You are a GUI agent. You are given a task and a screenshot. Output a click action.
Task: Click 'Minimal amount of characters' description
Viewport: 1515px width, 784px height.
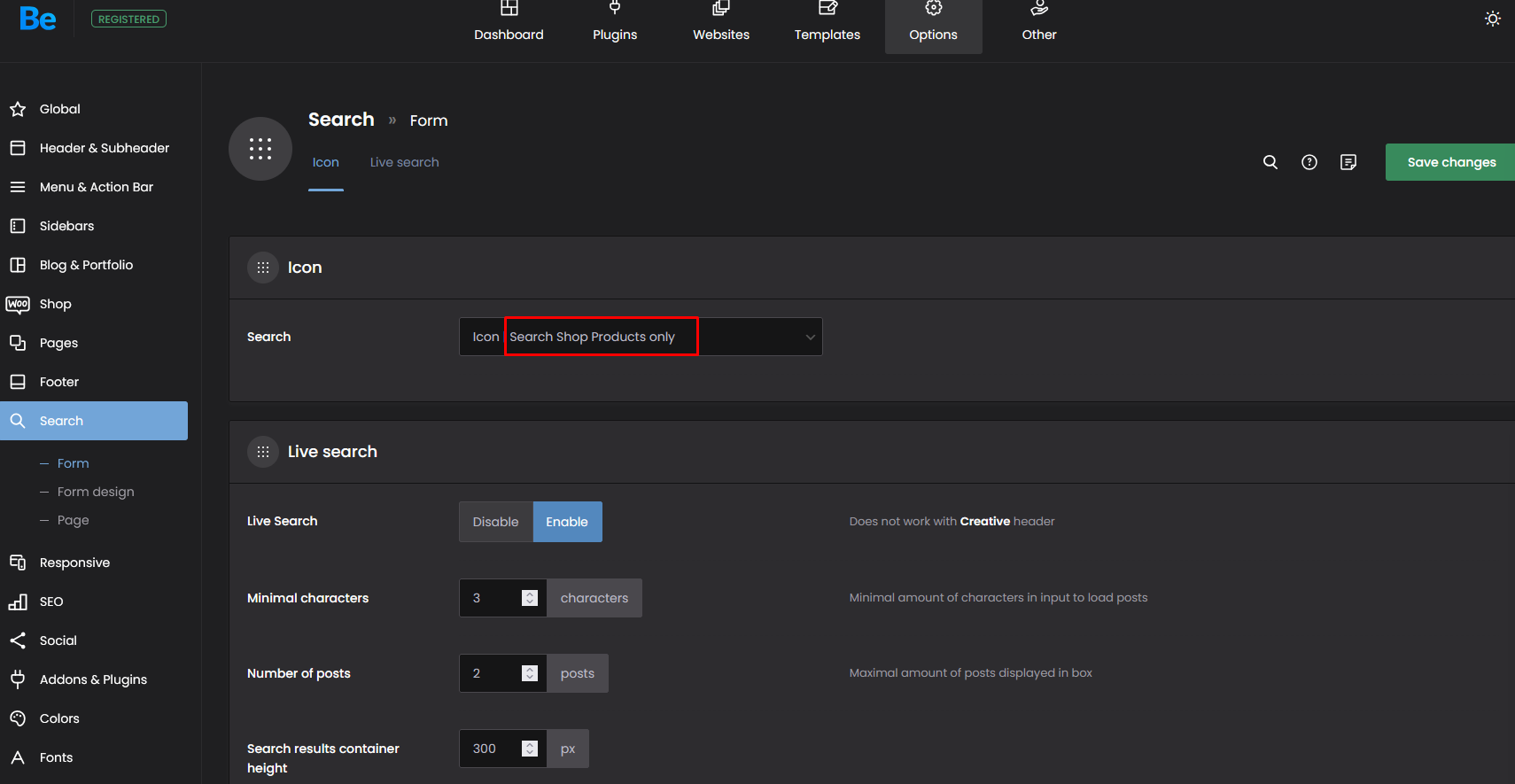coord(998,598)
